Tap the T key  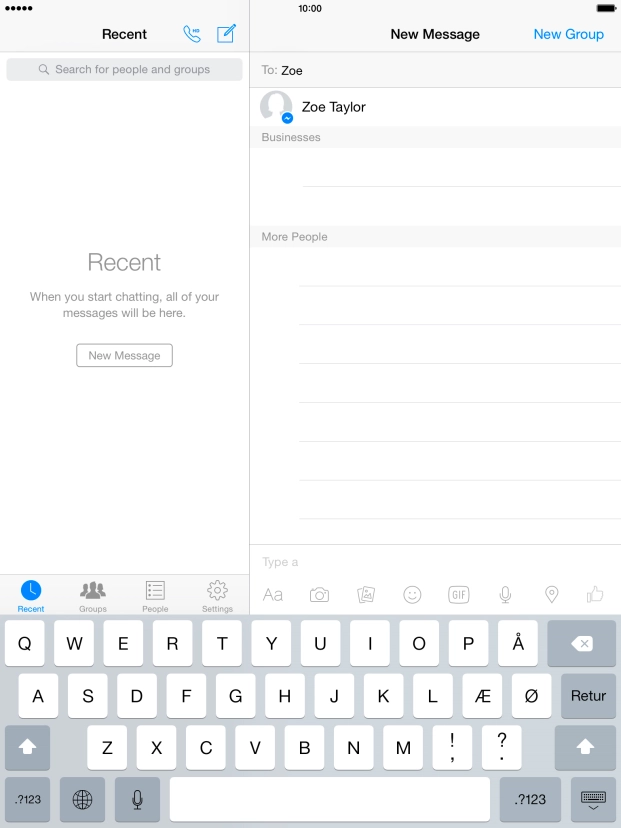[222, 643]
